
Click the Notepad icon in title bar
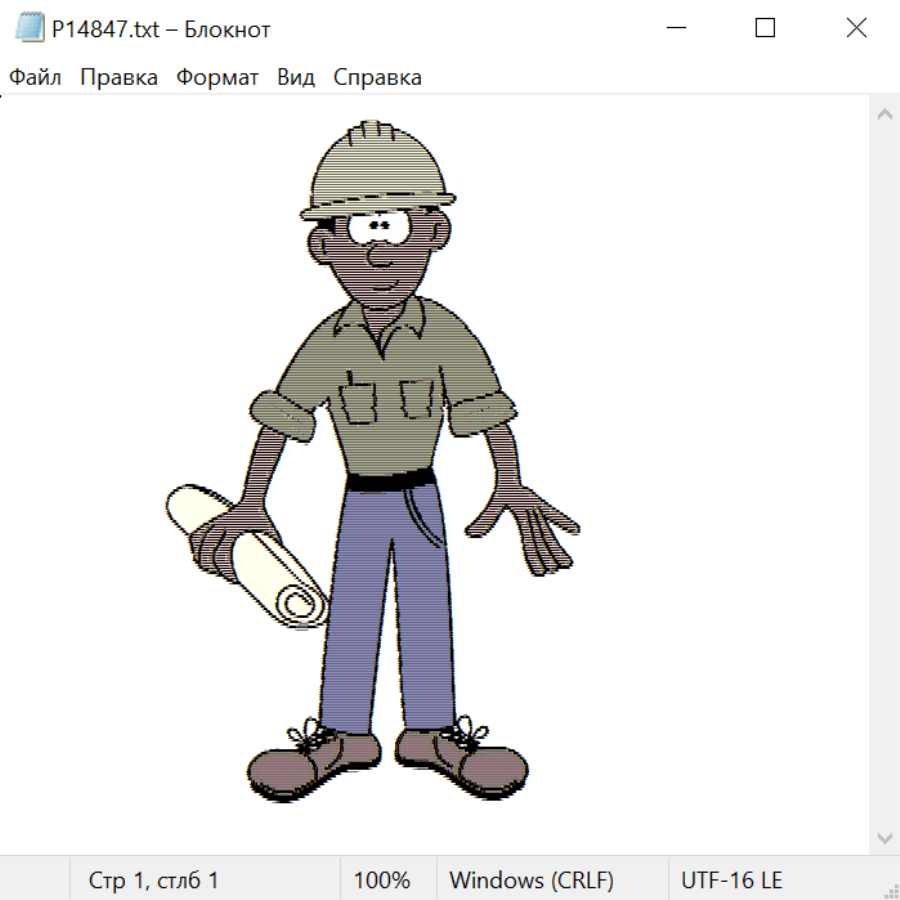pyautogui.click(x=28, y=28)
